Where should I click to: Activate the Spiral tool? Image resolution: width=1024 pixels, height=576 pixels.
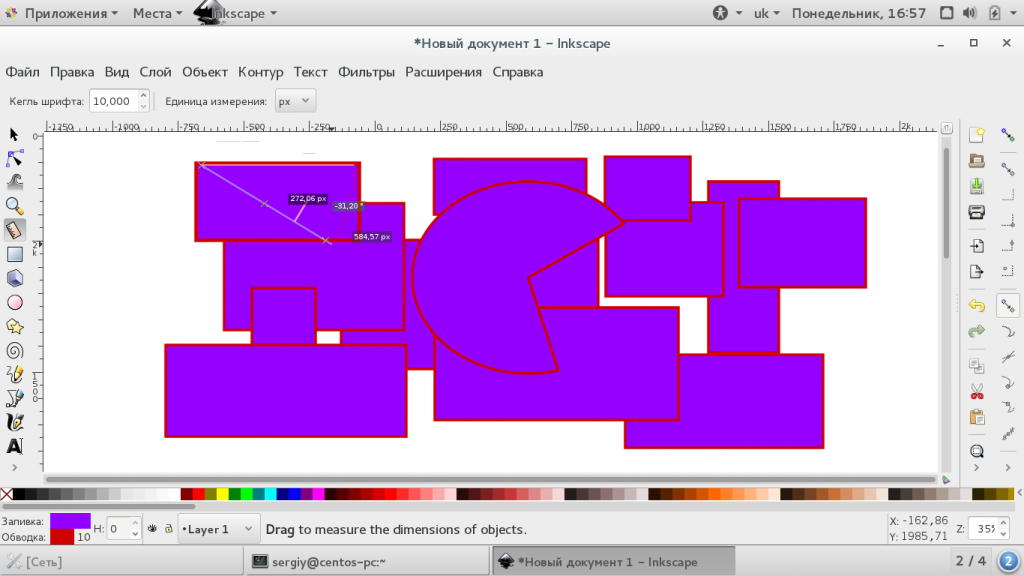point(14,351)
